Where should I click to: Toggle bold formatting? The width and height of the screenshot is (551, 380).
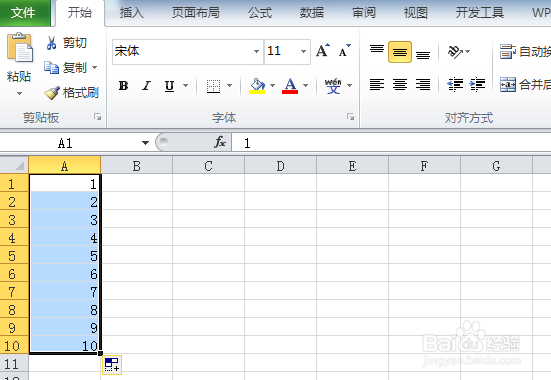point(123,85)
